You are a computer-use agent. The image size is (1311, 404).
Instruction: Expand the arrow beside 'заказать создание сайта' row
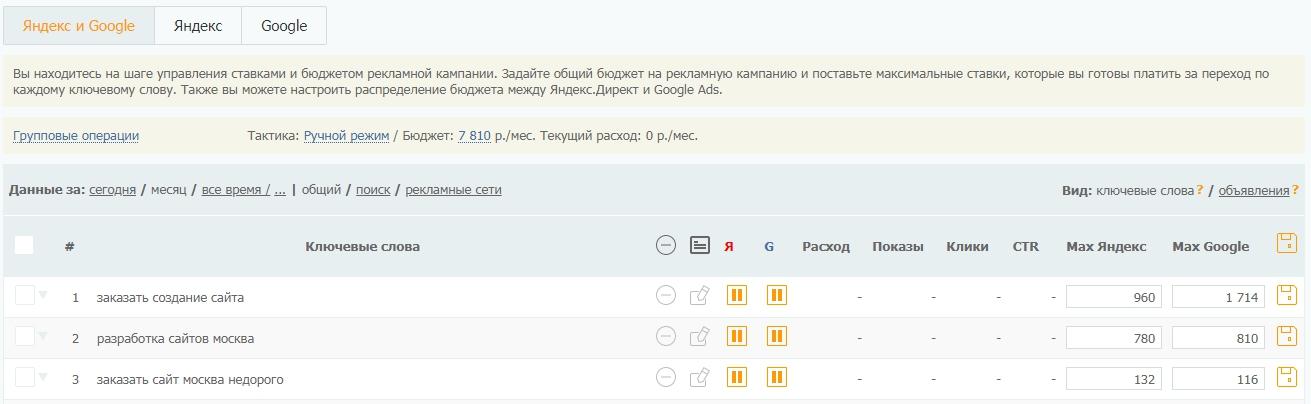[x=43, y=295]
